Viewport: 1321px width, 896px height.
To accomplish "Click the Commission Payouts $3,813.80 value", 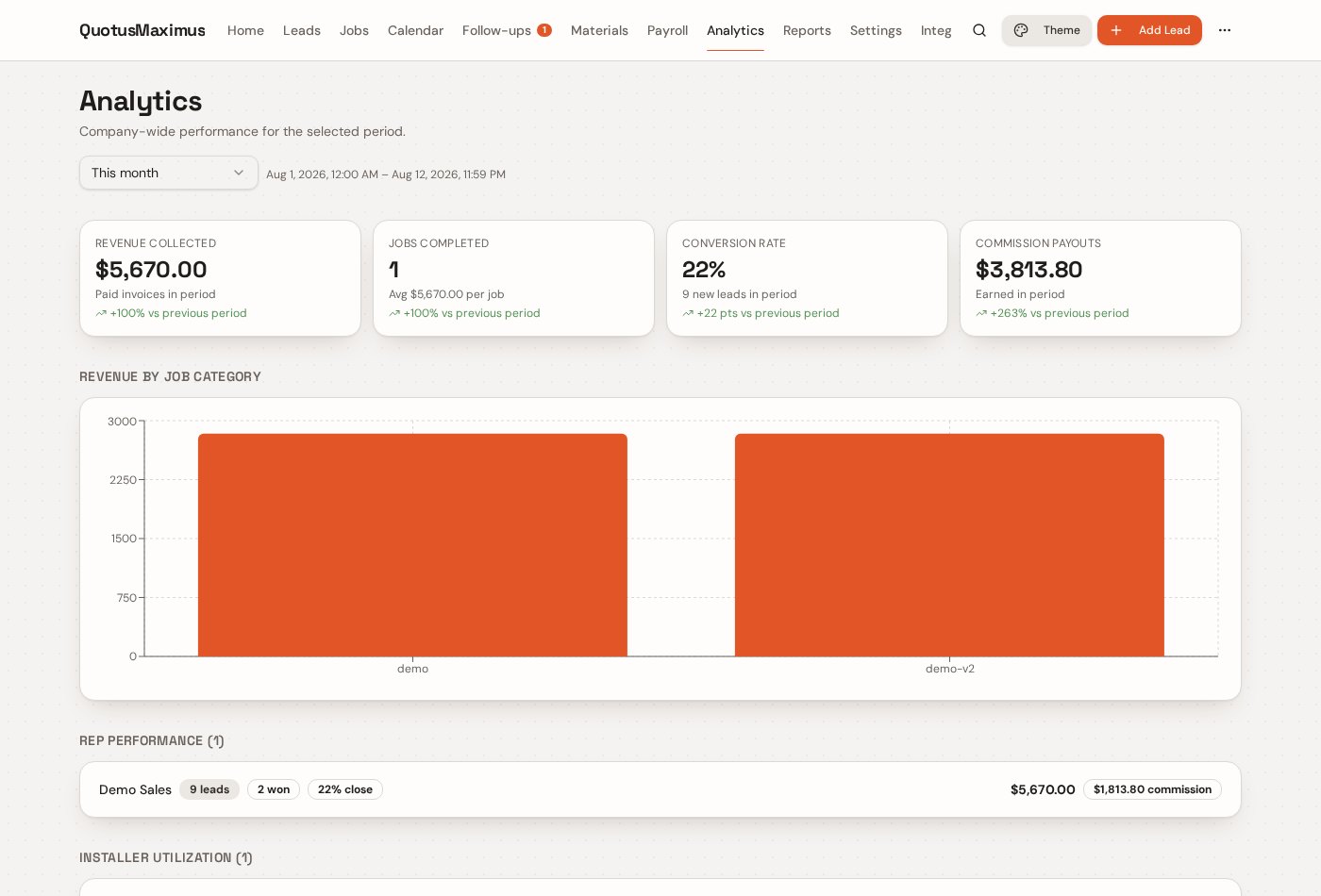I will 1028,270.
